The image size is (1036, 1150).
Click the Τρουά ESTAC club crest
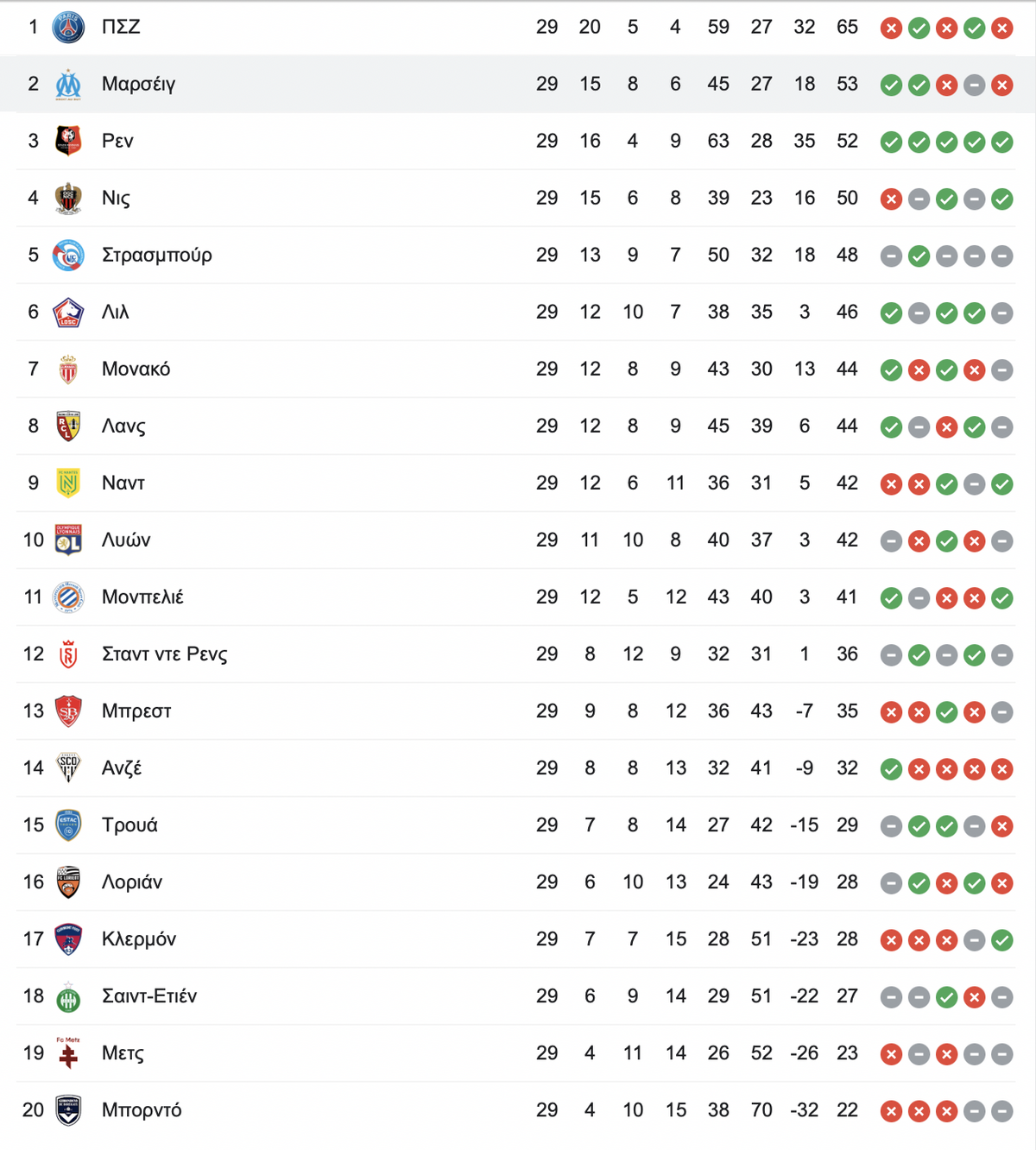pos(68,825)
